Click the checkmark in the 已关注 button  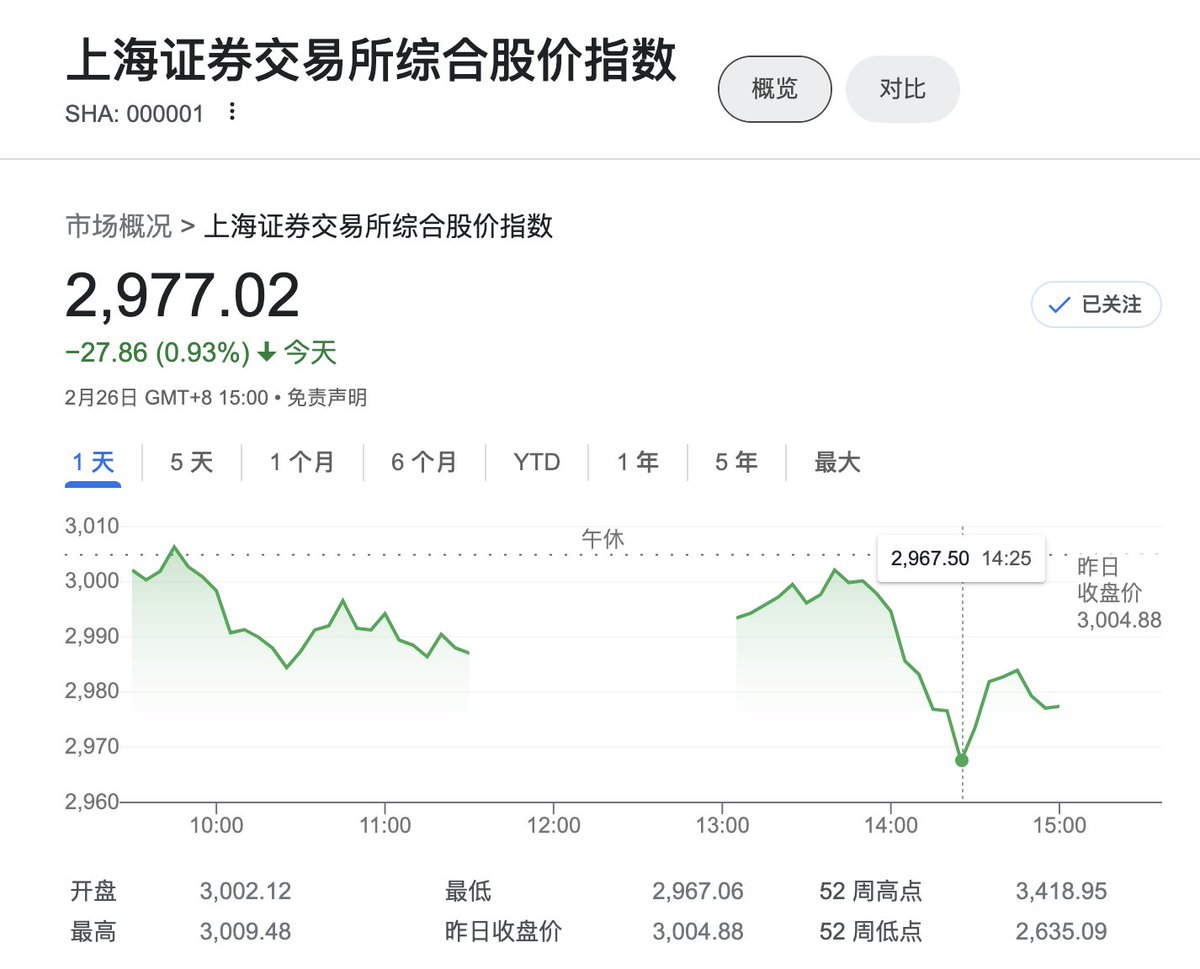1059,305
